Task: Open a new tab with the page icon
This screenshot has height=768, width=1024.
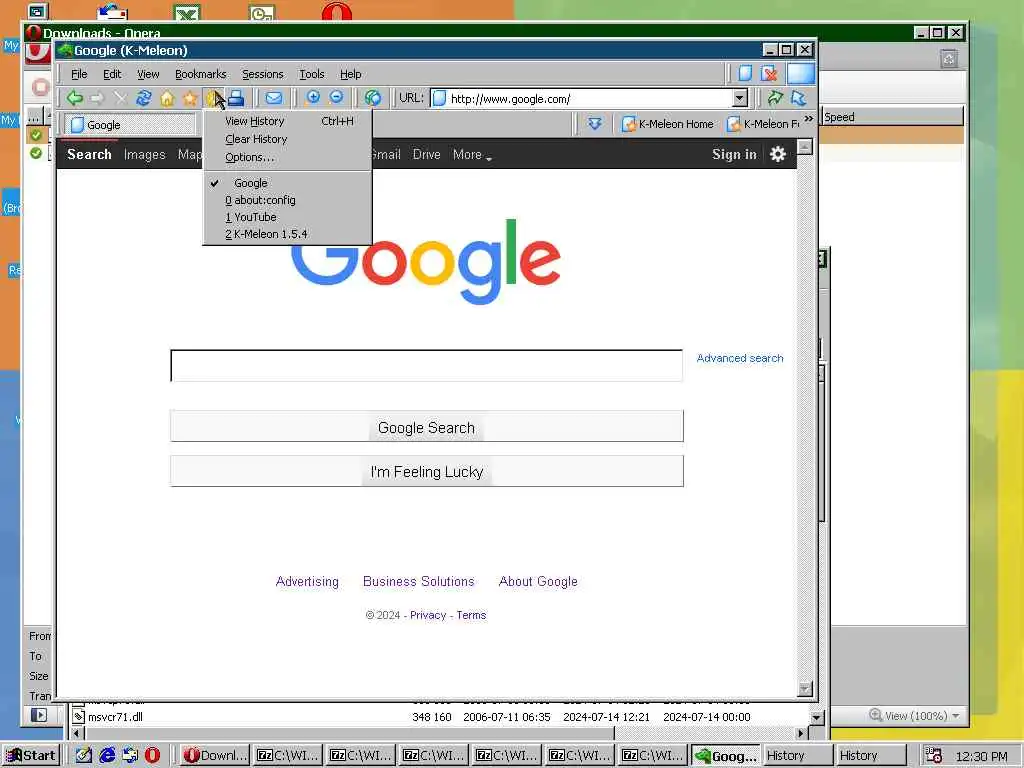Action: [x=745, y=73]
